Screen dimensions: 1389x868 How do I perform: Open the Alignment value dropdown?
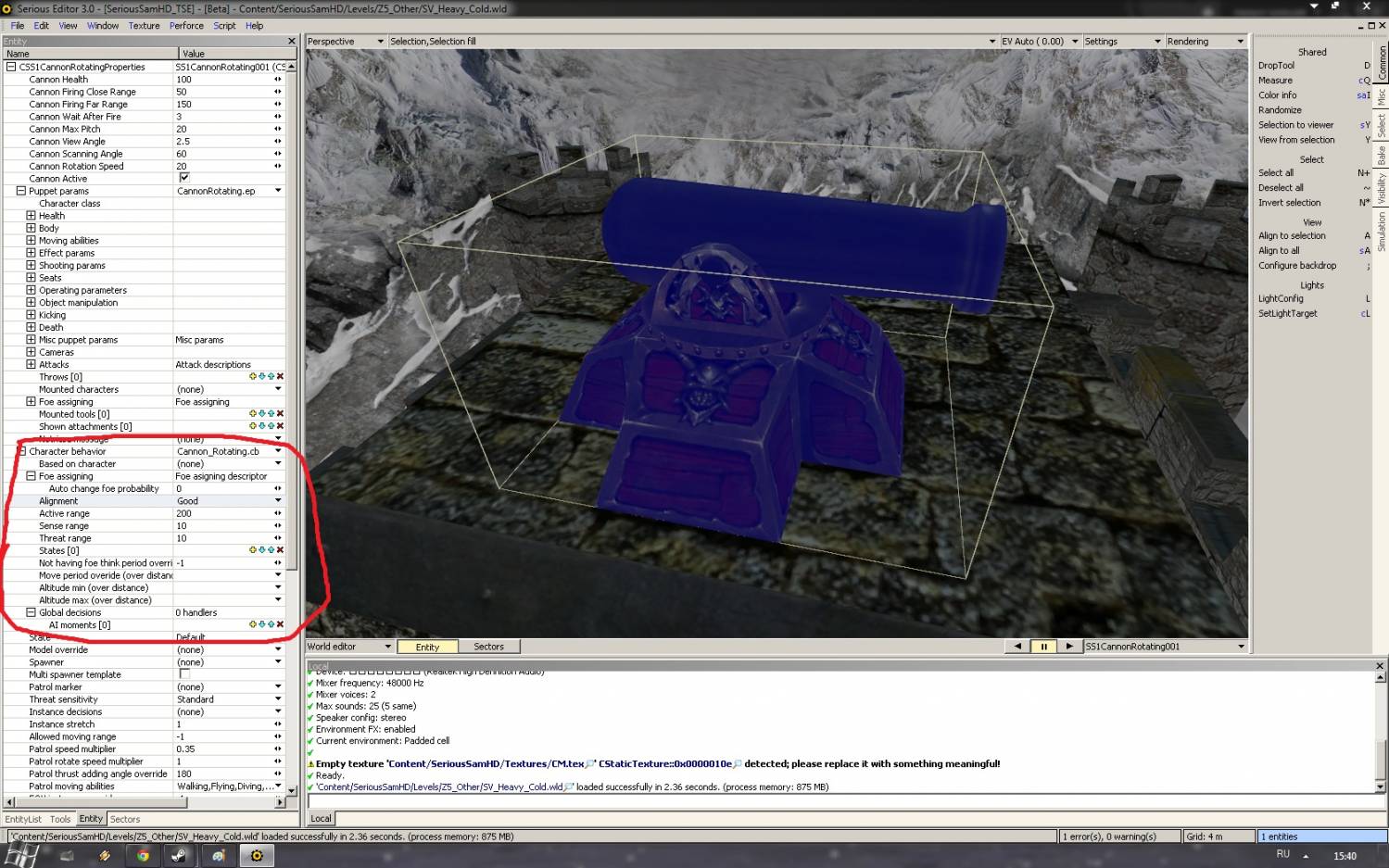[277, 500]
